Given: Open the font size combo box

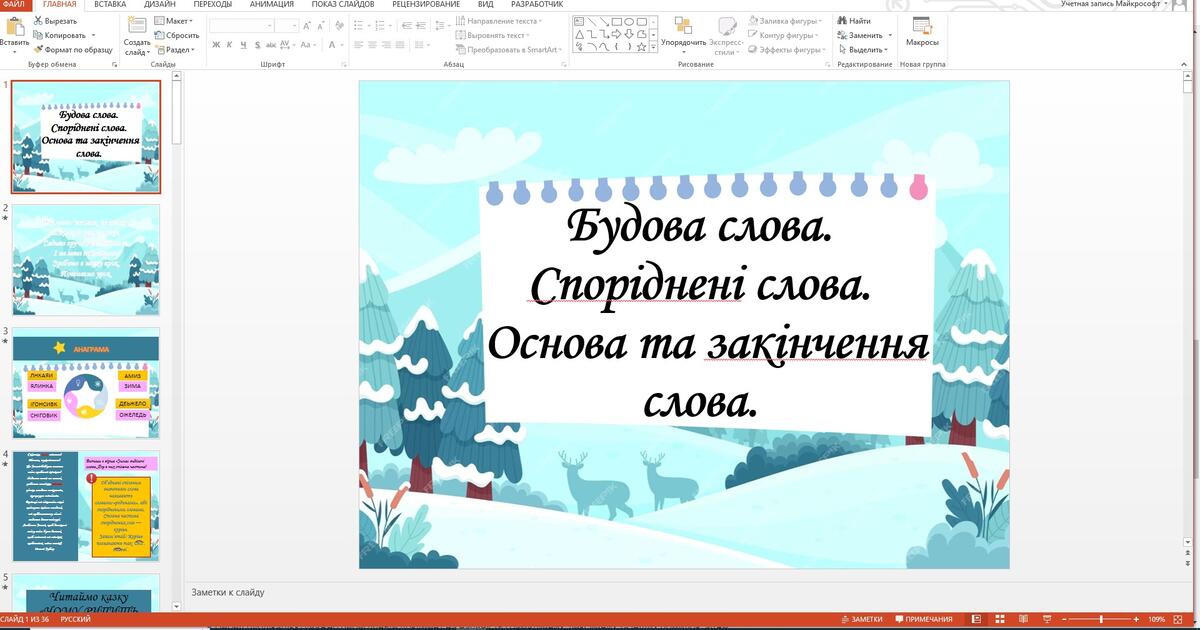Looking at the screenshot, I should point(287,26).
